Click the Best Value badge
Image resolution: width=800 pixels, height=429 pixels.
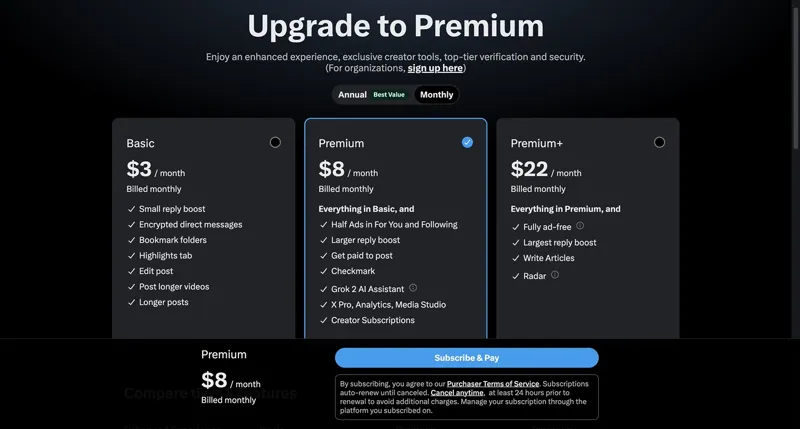pyautogui.click(x=389, y=95)
